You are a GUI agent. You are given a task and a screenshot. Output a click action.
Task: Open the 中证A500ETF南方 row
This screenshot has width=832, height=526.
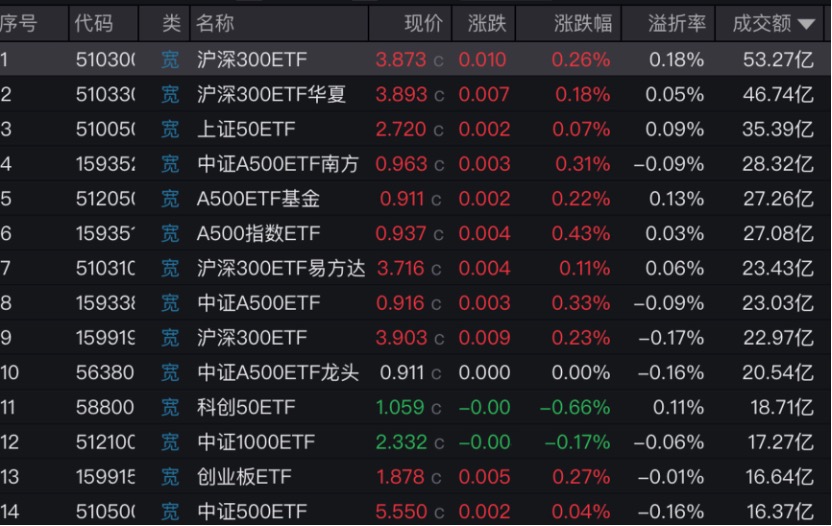coord(415,164)
